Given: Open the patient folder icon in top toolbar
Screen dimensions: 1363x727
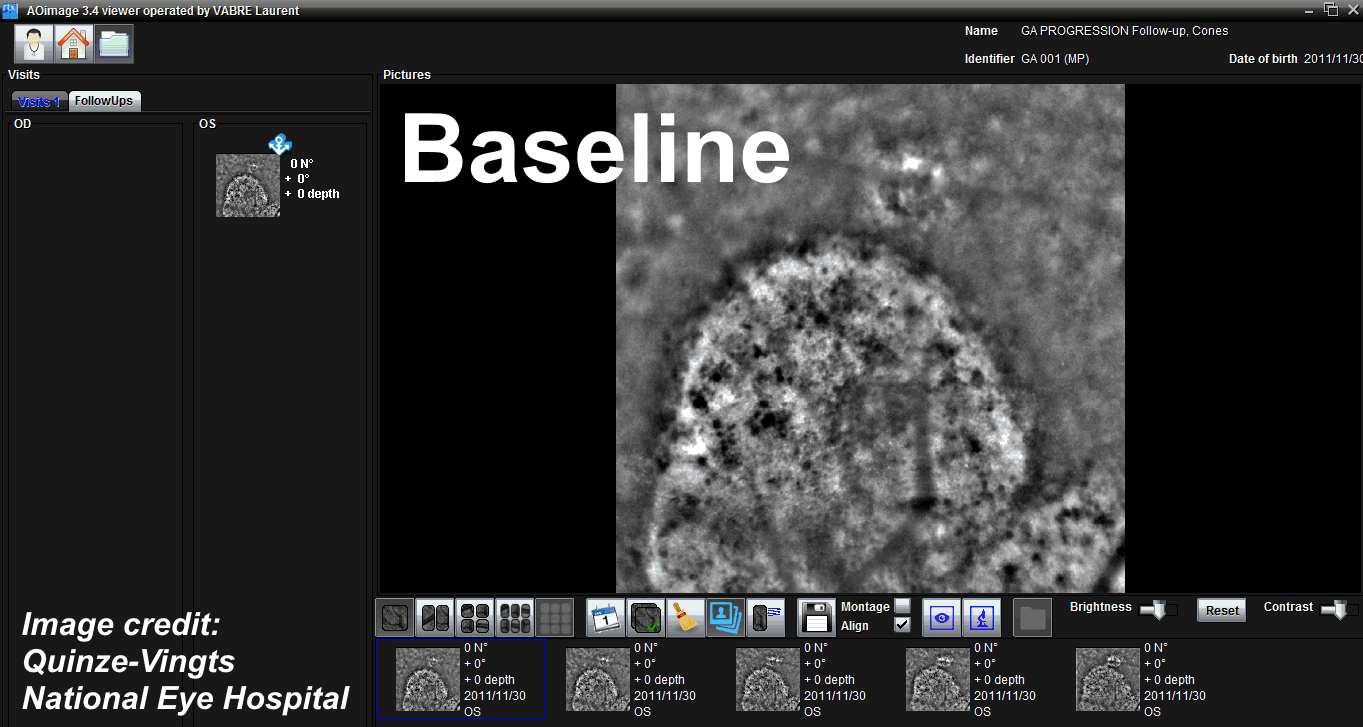Looking at the screenshot, I should click(x=114, y=44).
